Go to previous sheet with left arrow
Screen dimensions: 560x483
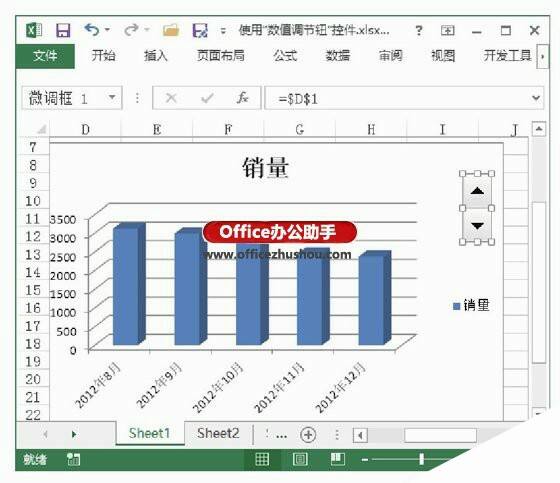pyautogui.click(x=45, y=434)
